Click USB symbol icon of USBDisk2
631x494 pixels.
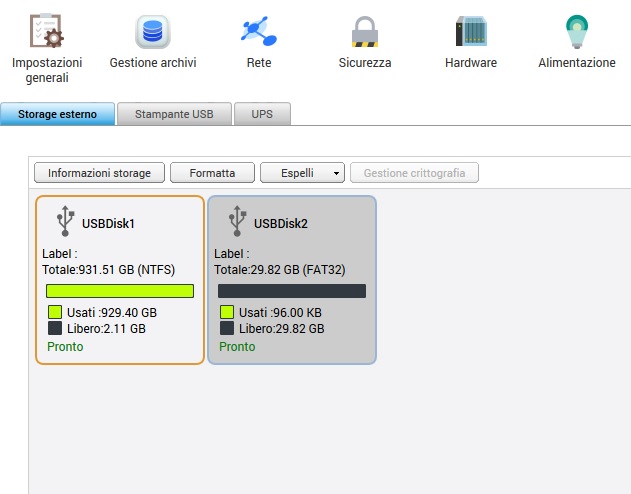point(237,221)
